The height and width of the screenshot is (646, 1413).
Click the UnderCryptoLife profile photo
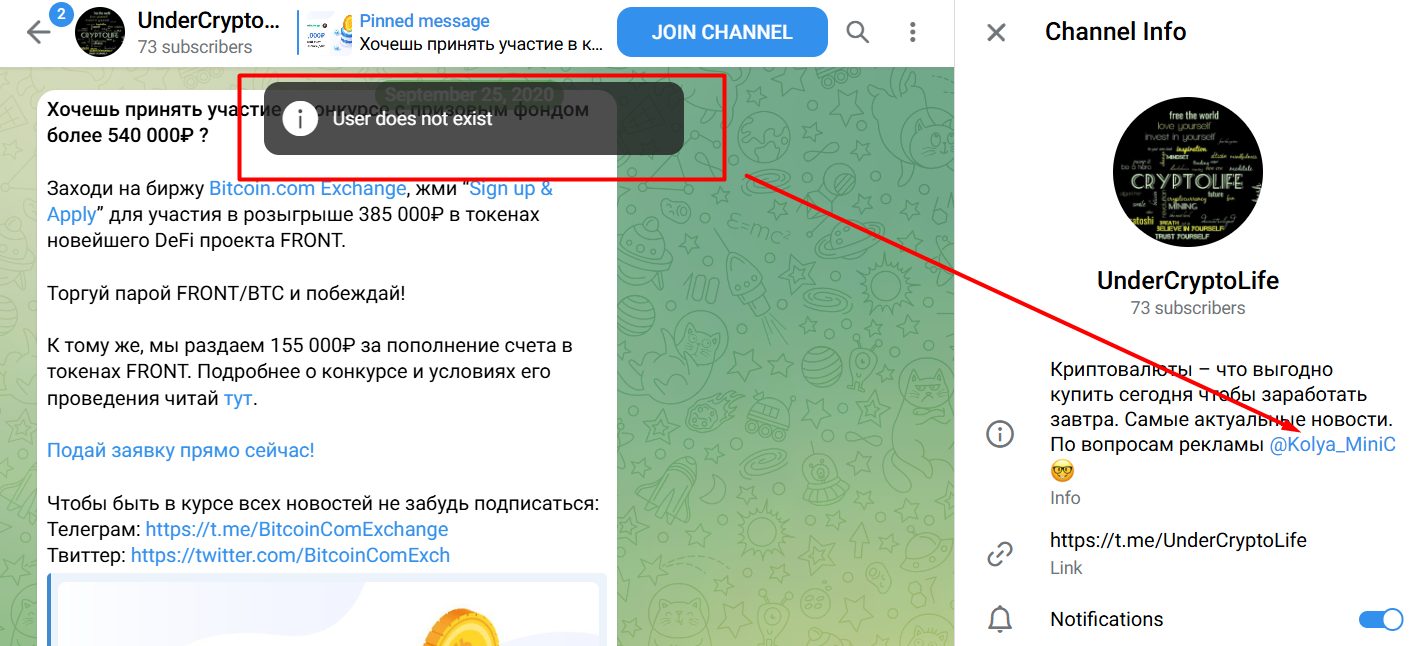(1187, 172)
